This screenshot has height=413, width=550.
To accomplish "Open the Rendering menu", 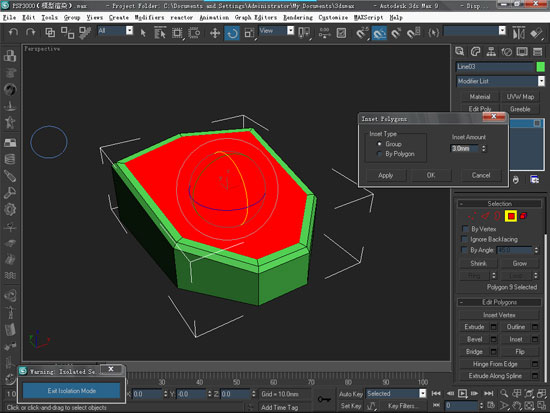I will coord(298,18).
